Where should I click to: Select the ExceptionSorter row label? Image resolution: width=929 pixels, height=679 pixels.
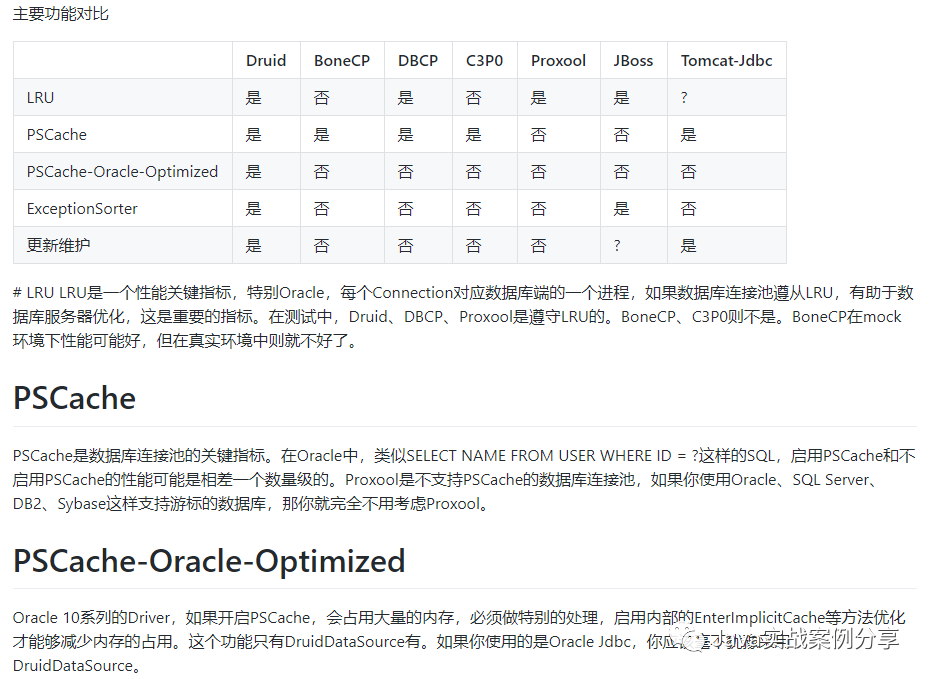[82, 209]
